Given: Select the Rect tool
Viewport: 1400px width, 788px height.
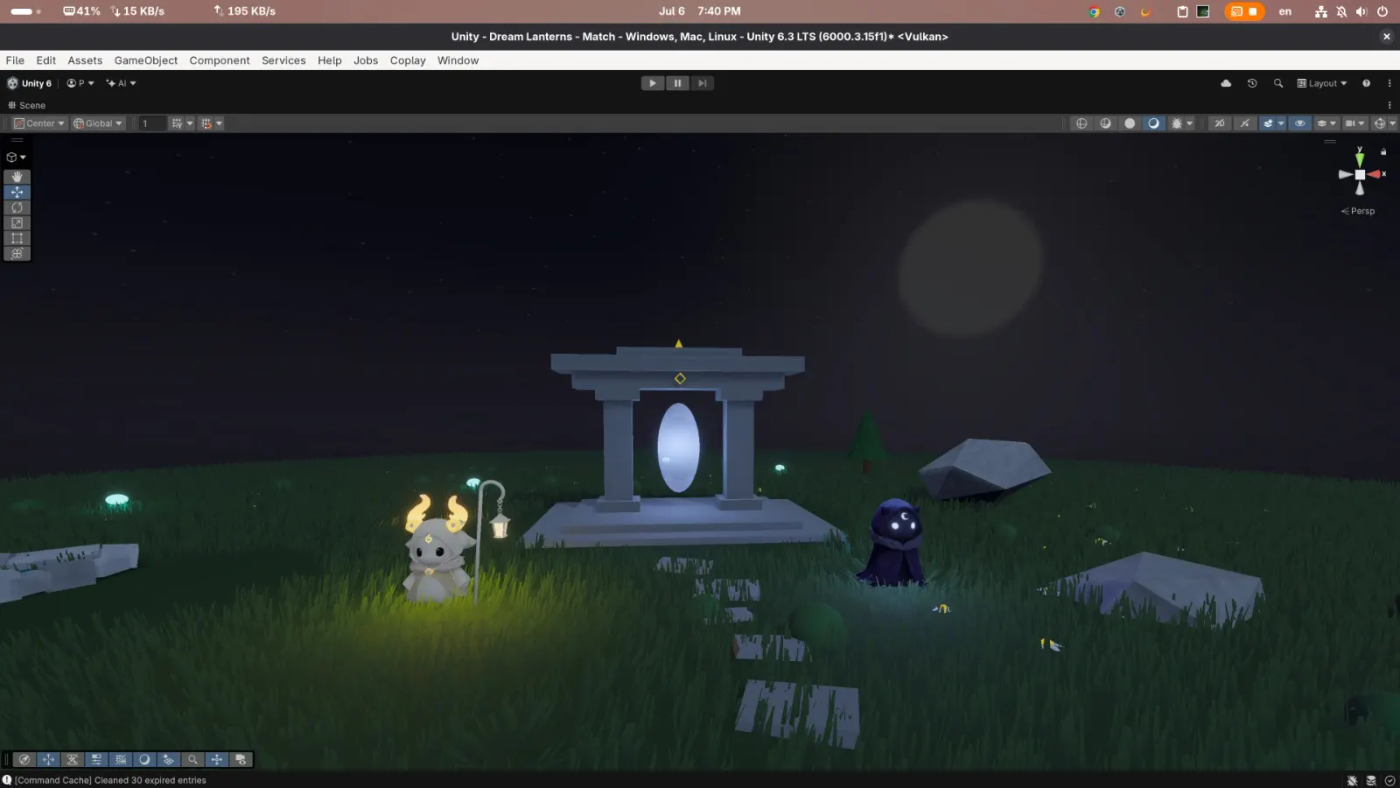Looking at the screenshot, I should [x=17, y=238].
